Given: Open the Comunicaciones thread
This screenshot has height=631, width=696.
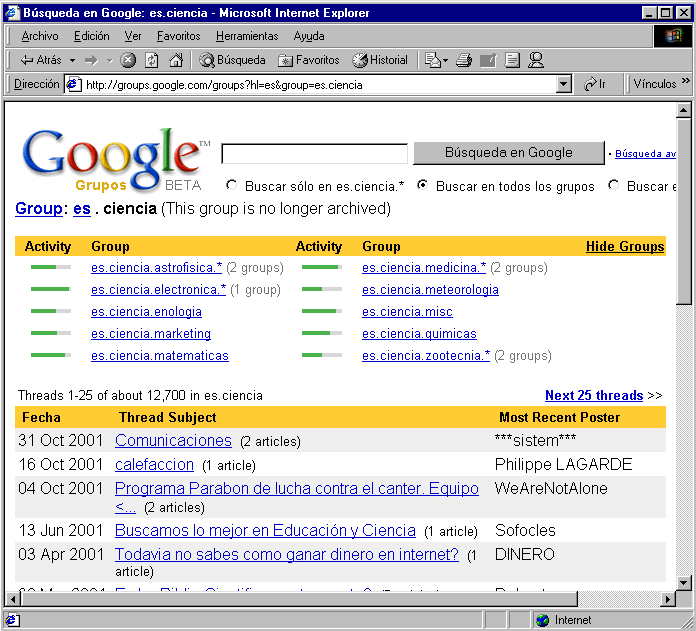Looking at the screenshot, I should click(173, 441).
